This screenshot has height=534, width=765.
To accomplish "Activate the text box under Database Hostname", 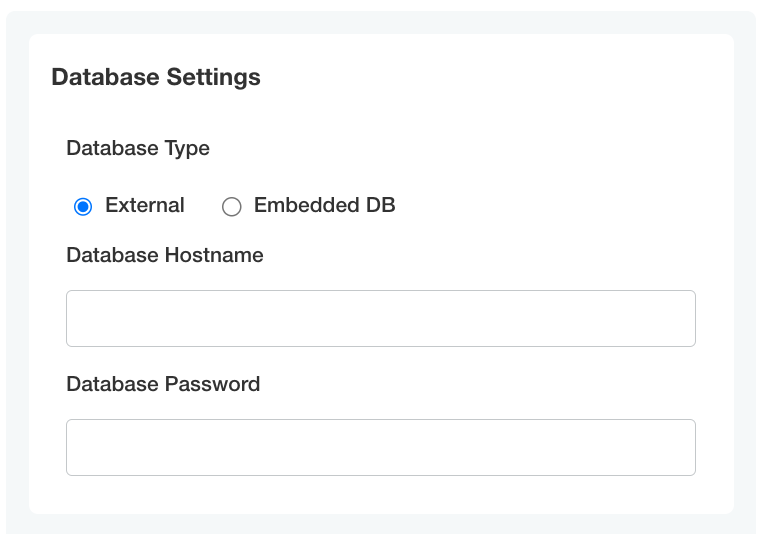I will 380,319.
